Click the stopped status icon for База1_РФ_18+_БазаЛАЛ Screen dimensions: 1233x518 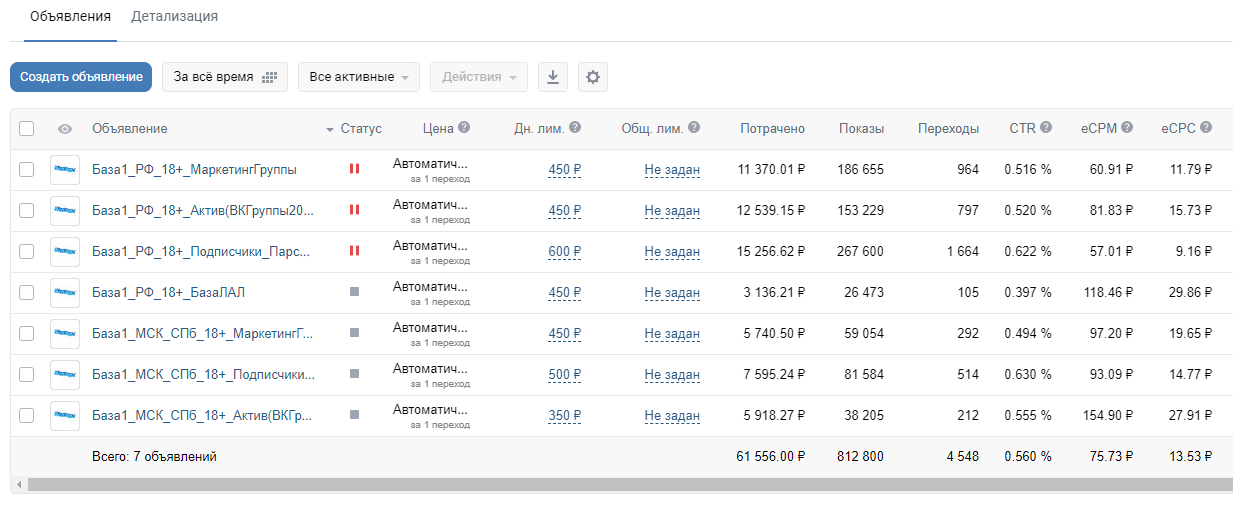354,292
